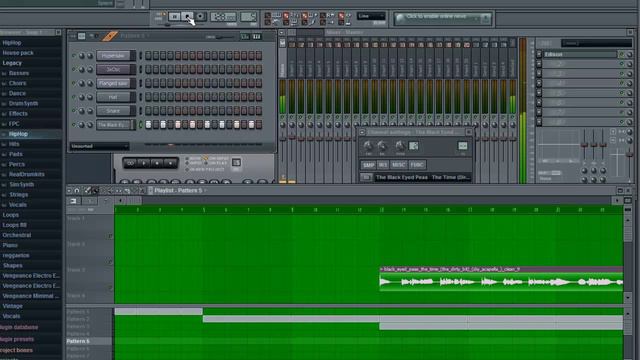Viewport: 640px width, 360px height.
Task: Click the first mixer EQ fader
Action: coord(585,144)
